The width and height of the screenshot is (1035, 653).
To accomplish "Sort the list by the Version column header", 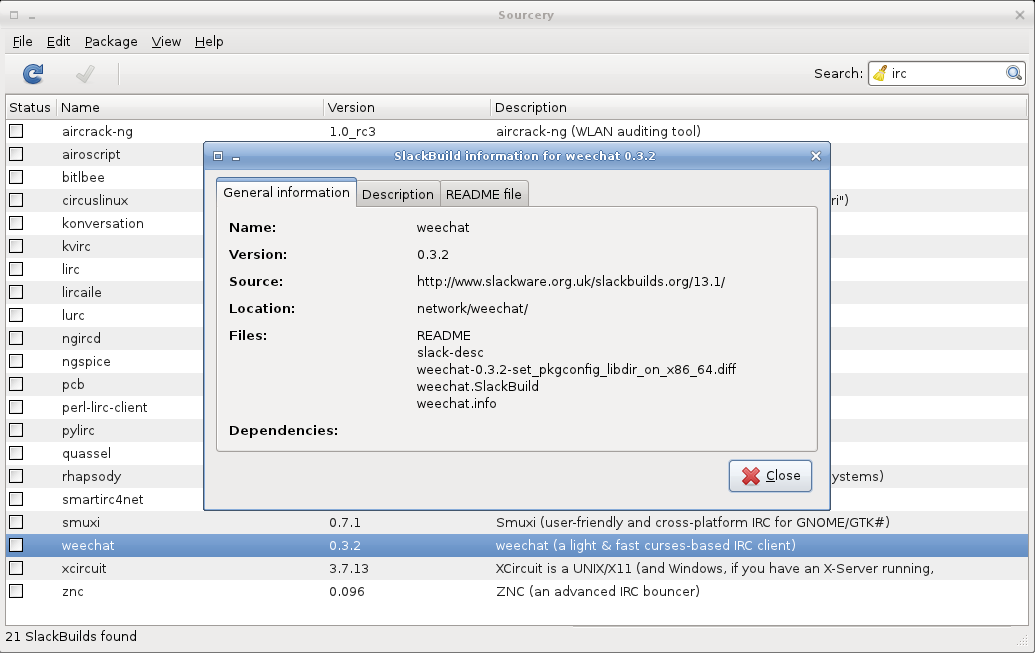I will pos(407,108).
